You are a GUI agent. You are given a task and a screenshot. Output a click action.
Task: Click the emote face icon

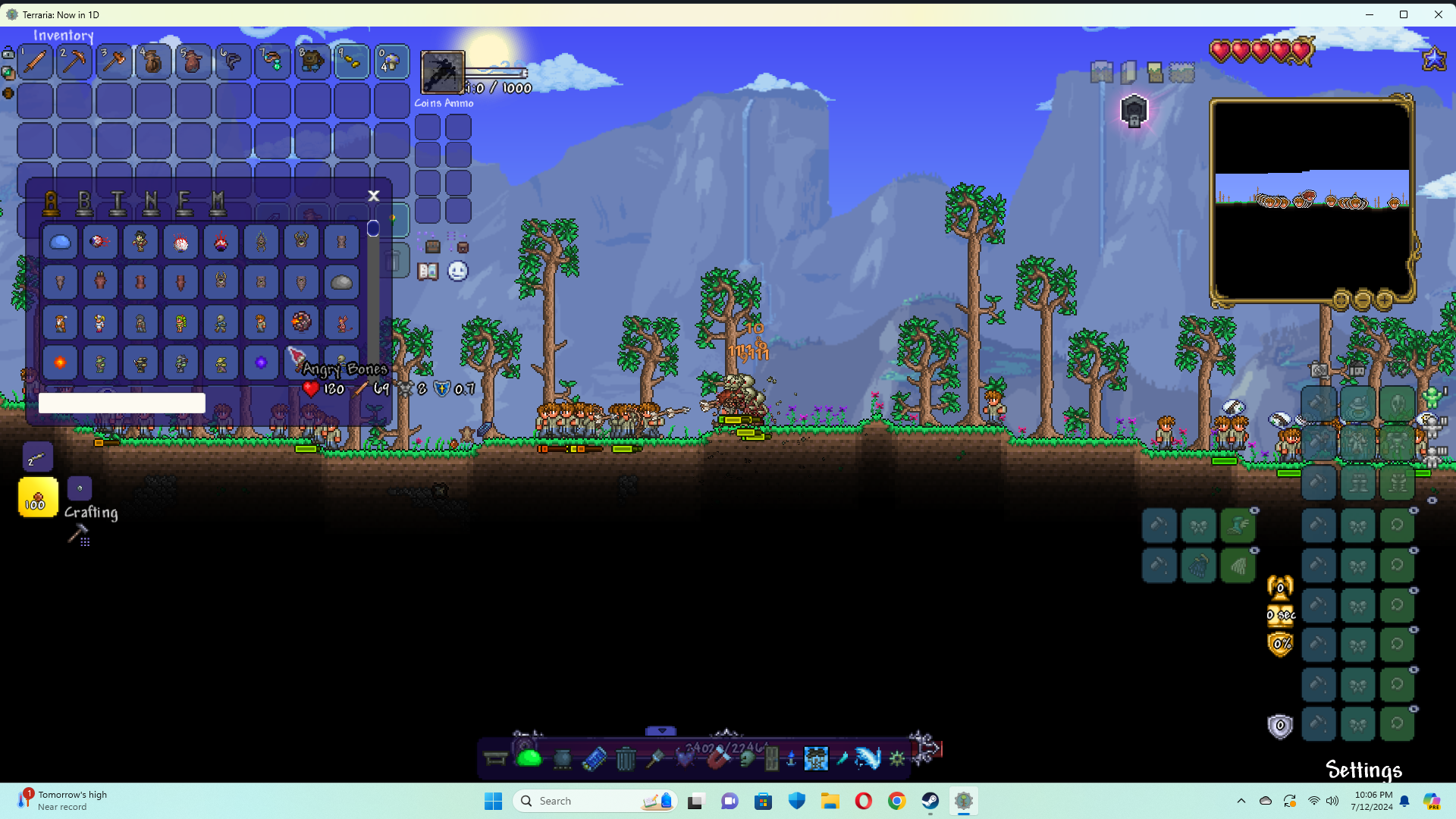pos(458,271)
